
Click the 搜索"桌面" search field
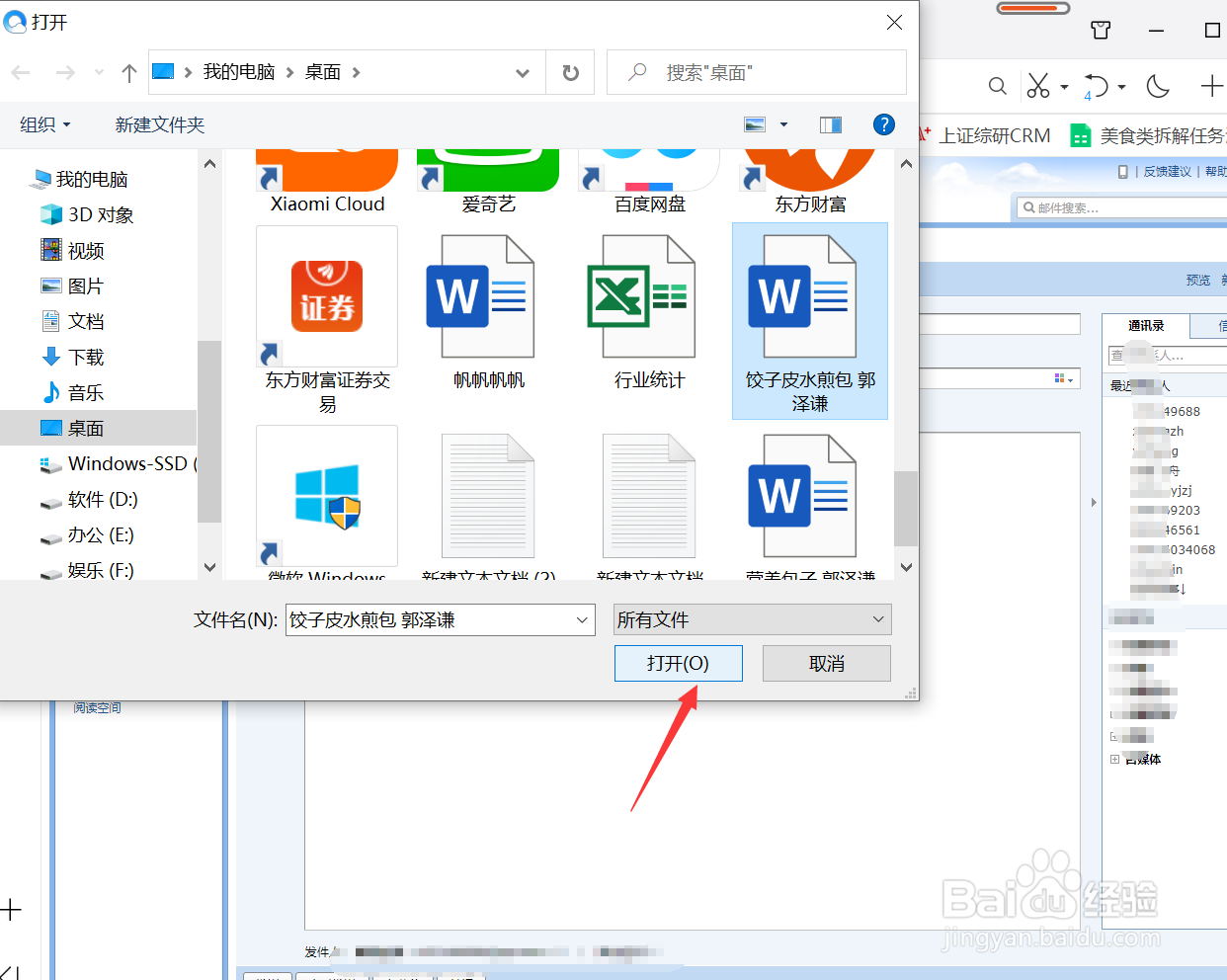pyautogui.click(x=757, y=72)
